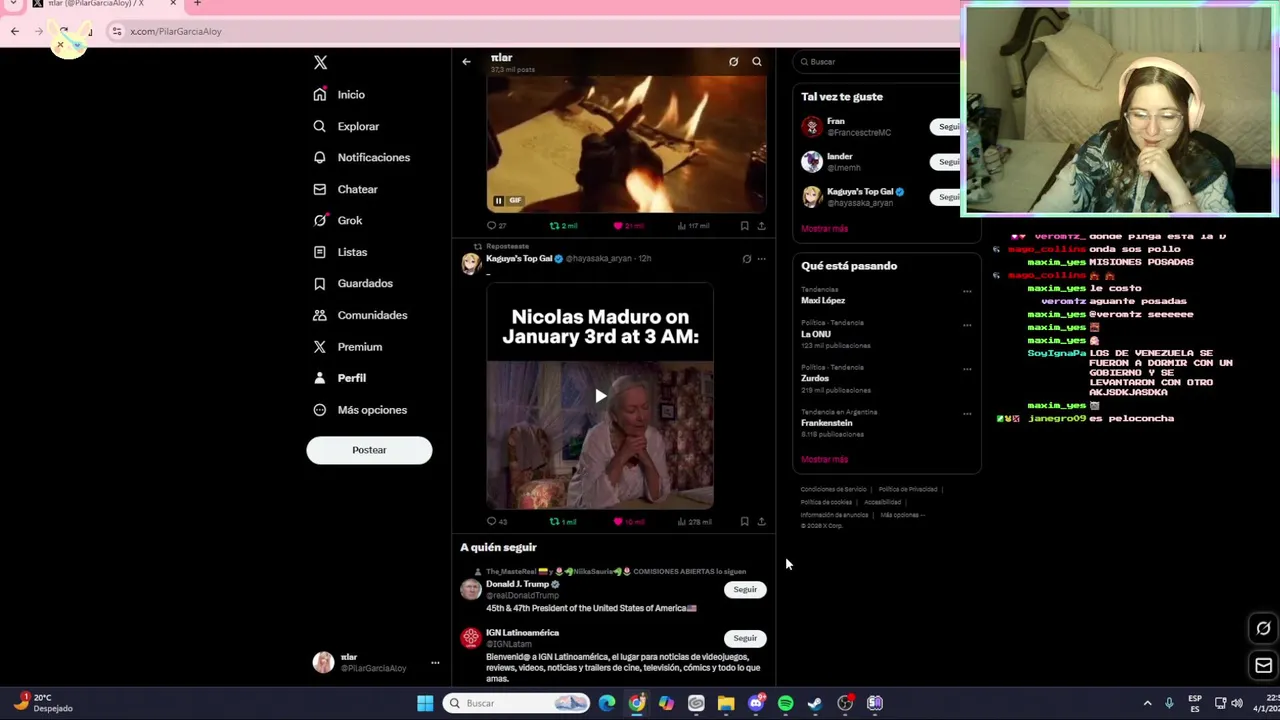Screen dimensions: 1280x720
Task: Open the X logo home link
Action: [320, 62]
